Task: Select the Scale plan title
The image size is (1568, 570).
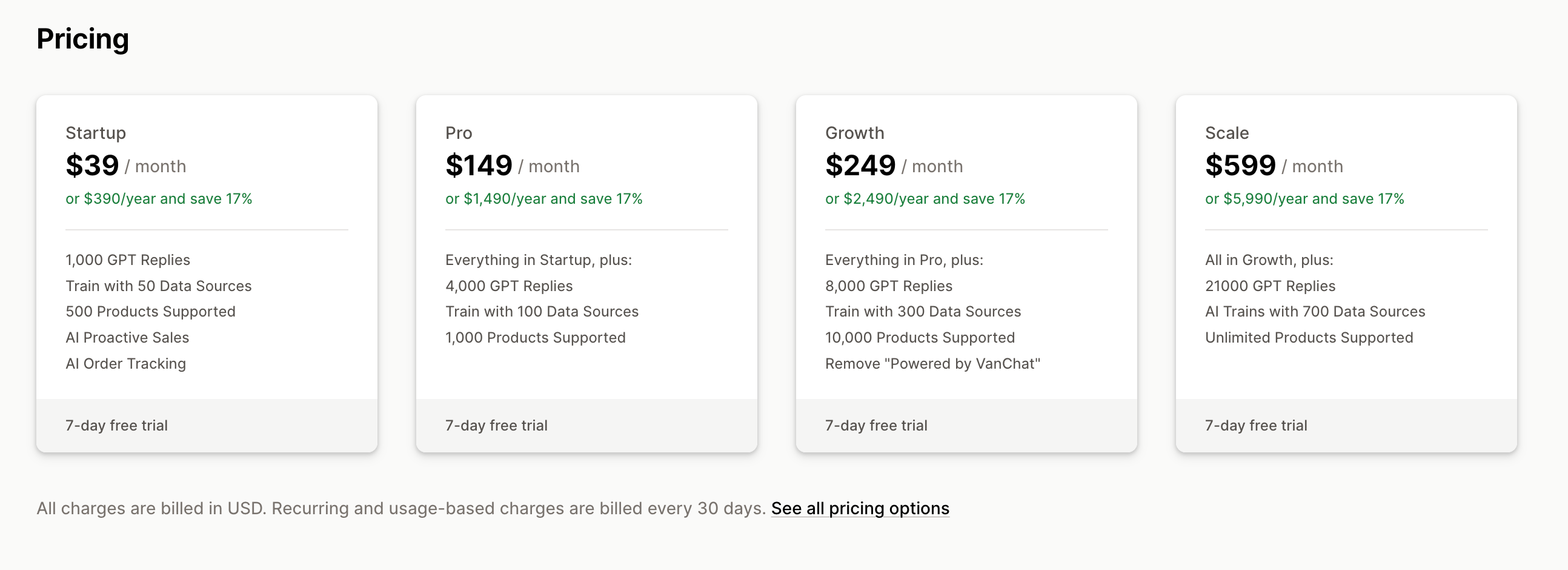Action: click(1226, 133)
